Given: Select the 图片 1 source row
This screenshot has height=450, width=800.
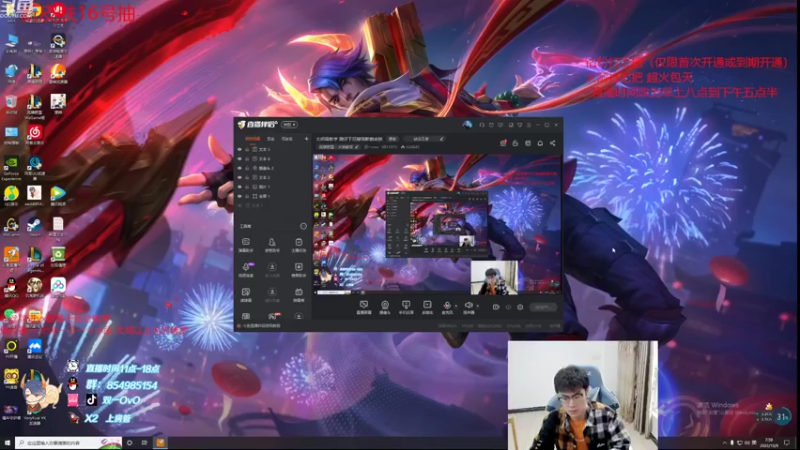Looking at the screenshot, I should click(x=273, y=187).
